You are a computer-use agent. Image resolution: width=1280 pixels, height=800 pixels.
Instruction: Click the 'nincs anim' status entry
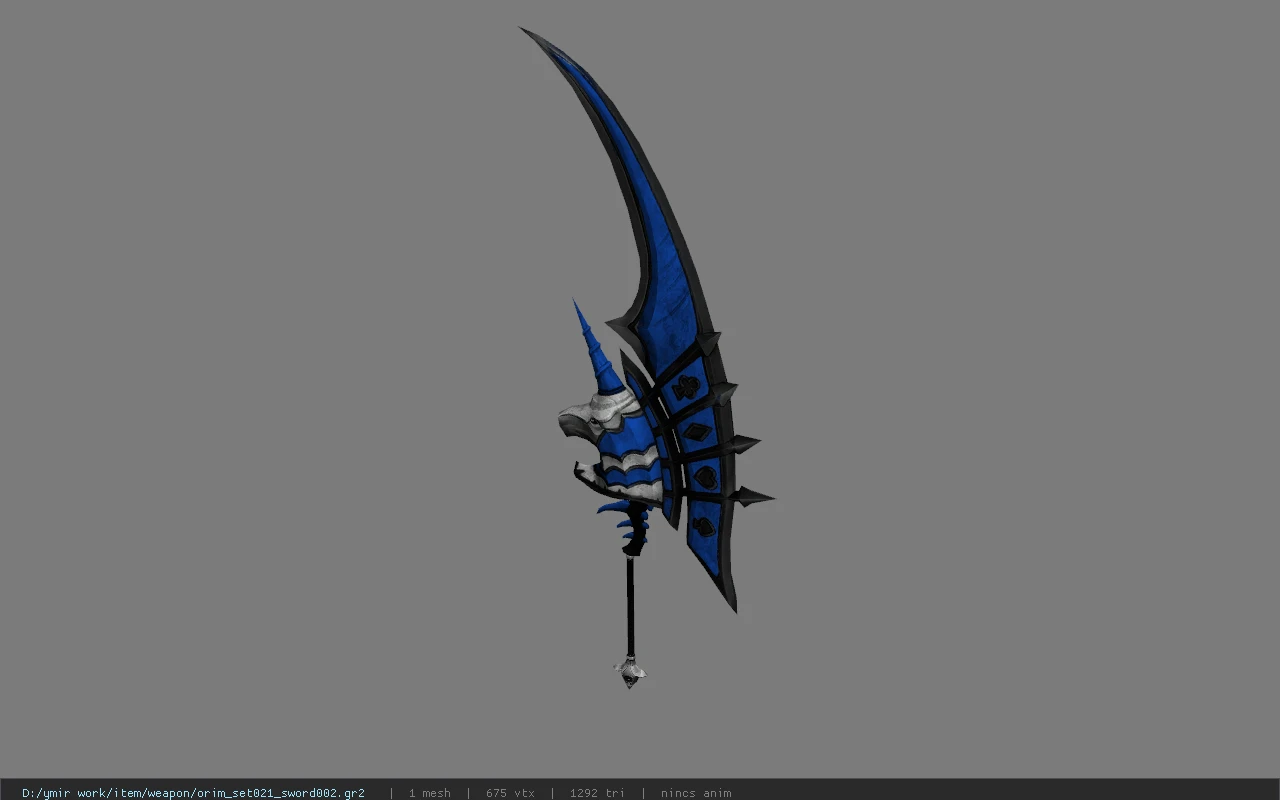pyautogui.click(x=696, y=793)
